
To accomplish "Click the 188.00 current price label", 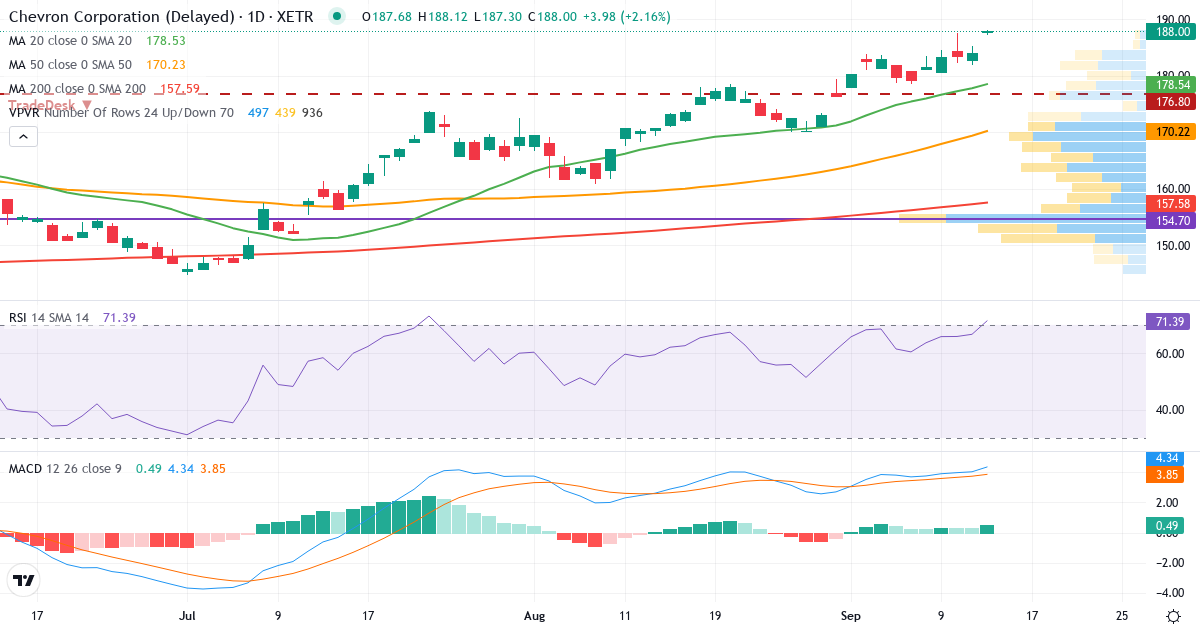I will pyautogui.click(x=1171, y=32).
